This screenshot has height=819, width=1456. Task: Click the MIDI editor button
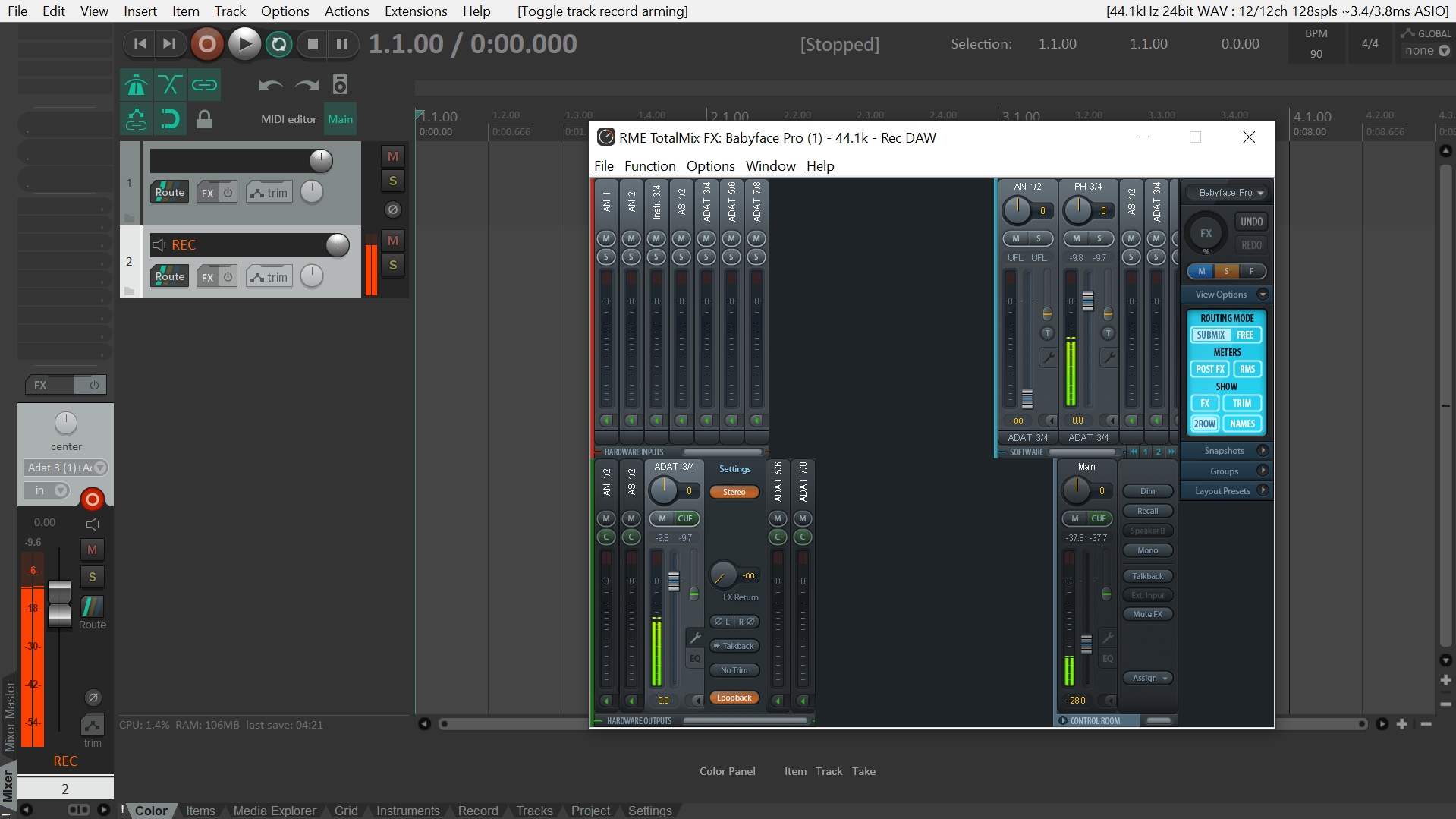pos(288,119)
